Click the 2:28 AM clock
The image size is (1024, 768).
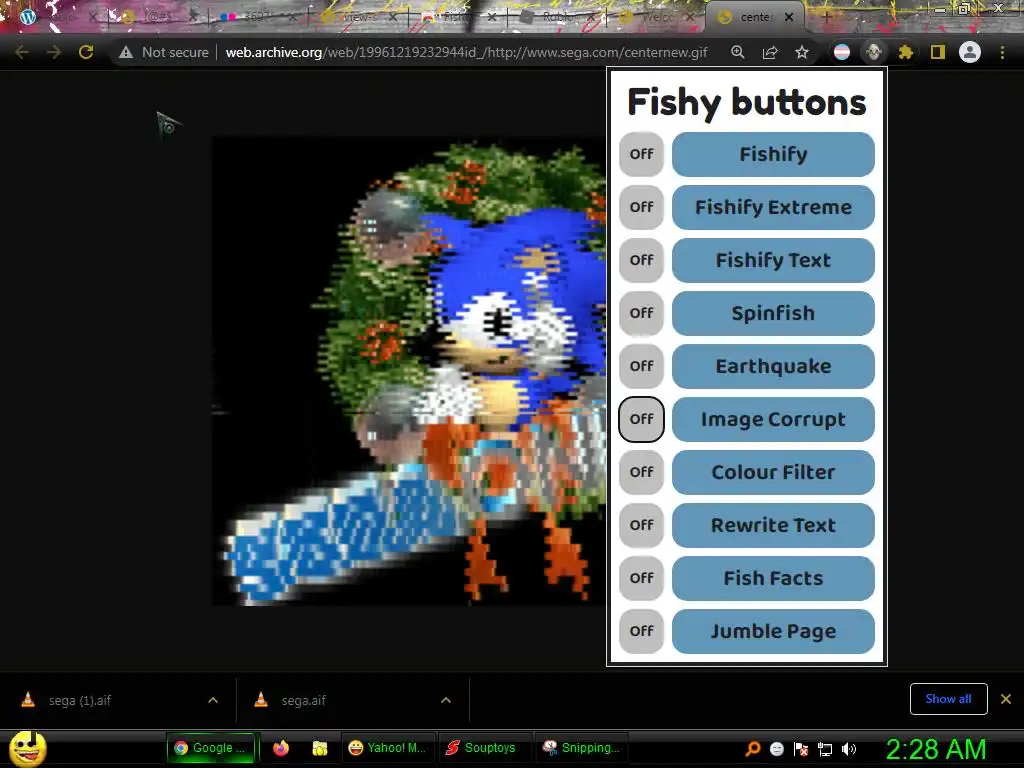click(x=936, y=749)
